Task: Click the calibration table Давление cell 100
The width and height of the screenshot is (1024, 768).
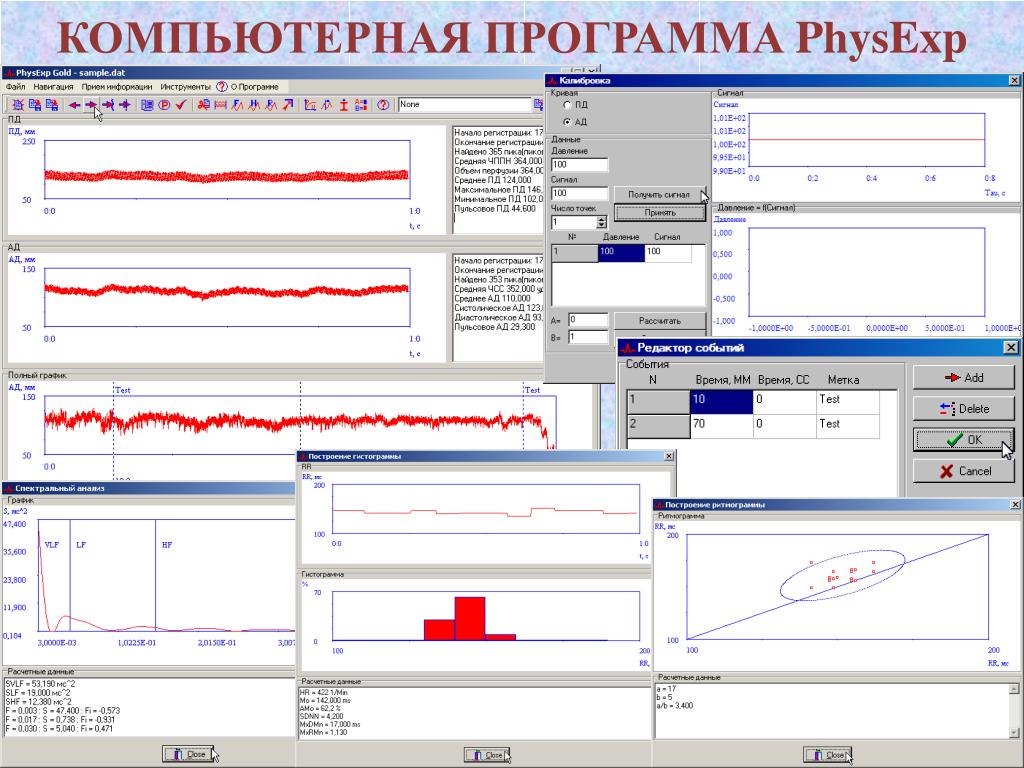Action: tap(621, 252)
